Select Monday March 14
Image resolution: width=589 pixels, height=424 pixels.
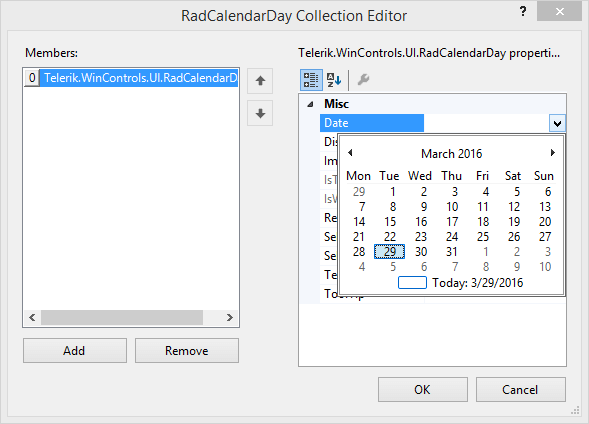359,222
